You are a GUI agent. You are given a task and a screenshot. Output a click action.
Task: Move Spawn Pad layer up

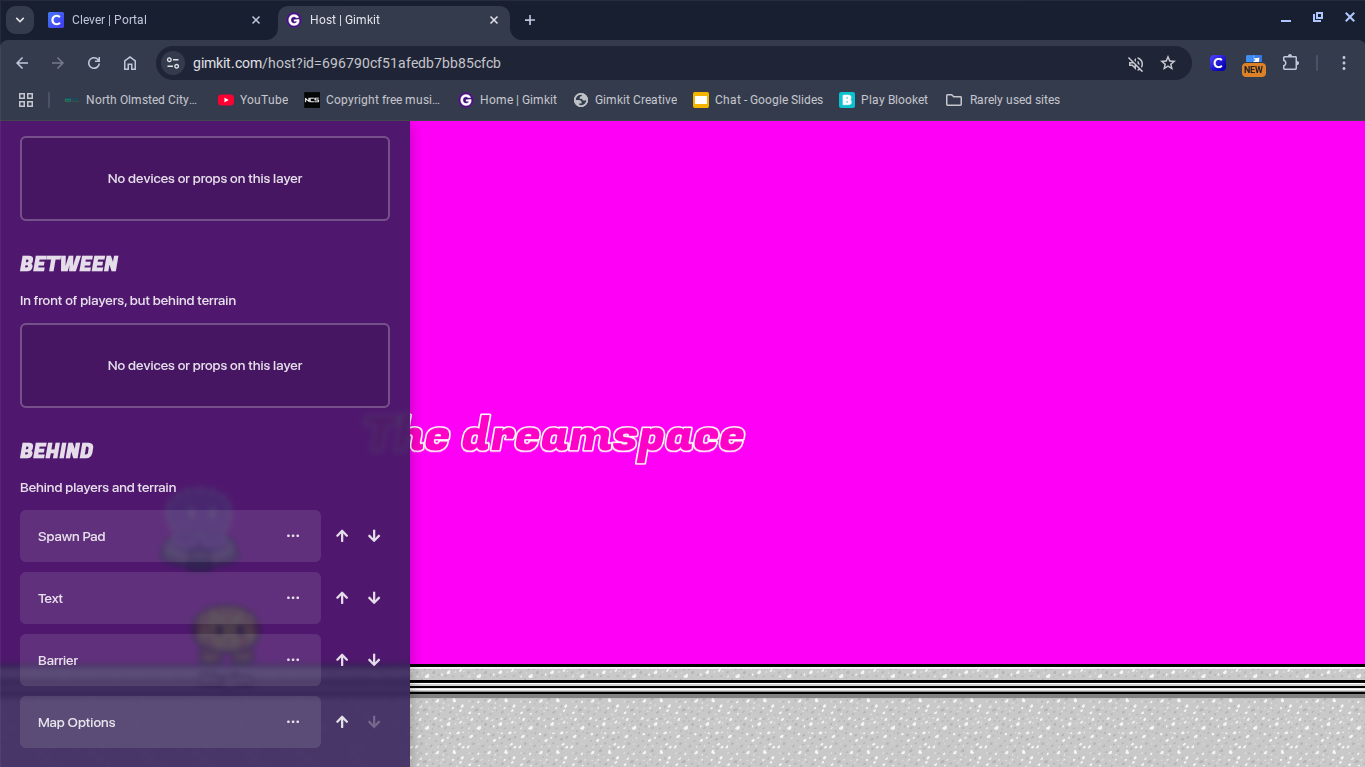tap(342, 536)
